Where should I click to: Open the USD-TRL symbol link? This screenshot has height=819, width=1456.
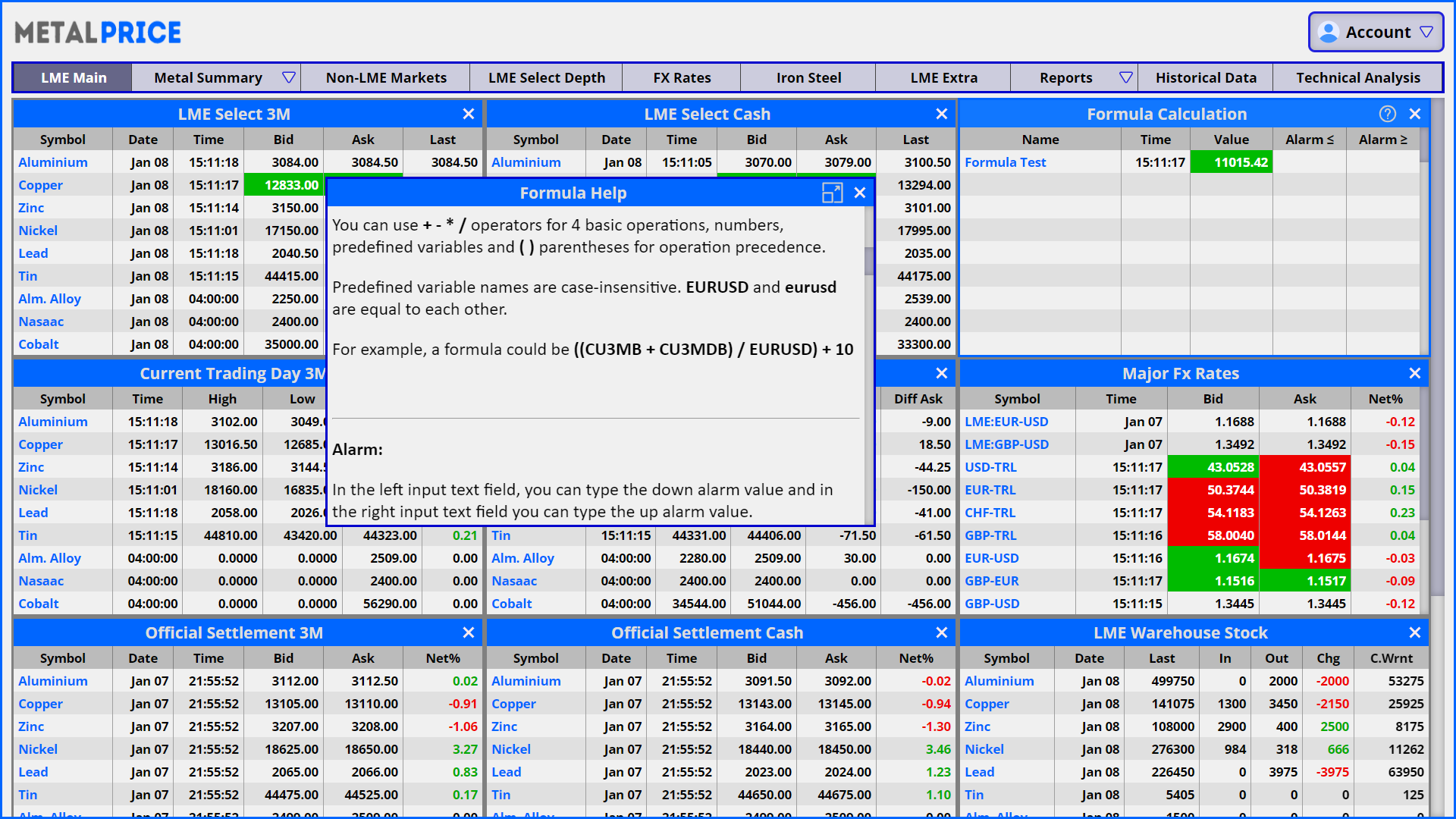tap(990, 467)
